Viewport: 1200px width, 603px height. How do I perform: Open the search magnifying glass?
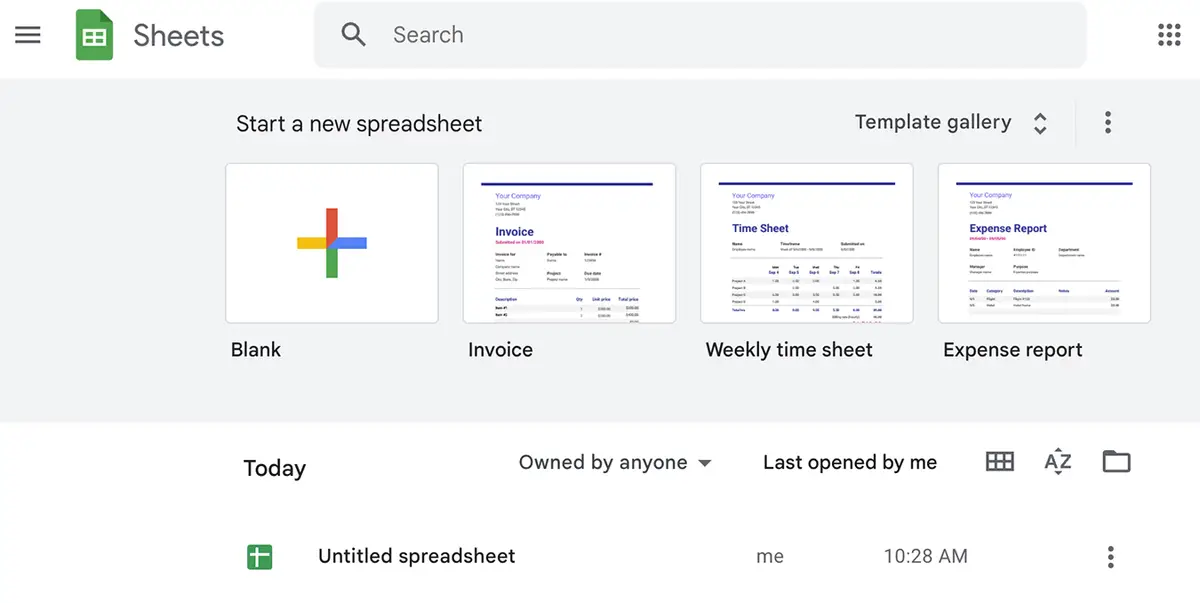pos(353,35)
